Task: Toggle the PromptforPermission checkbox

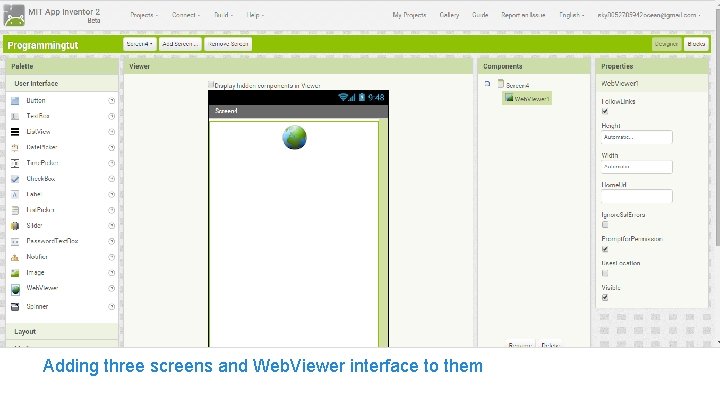Action: 605,249
